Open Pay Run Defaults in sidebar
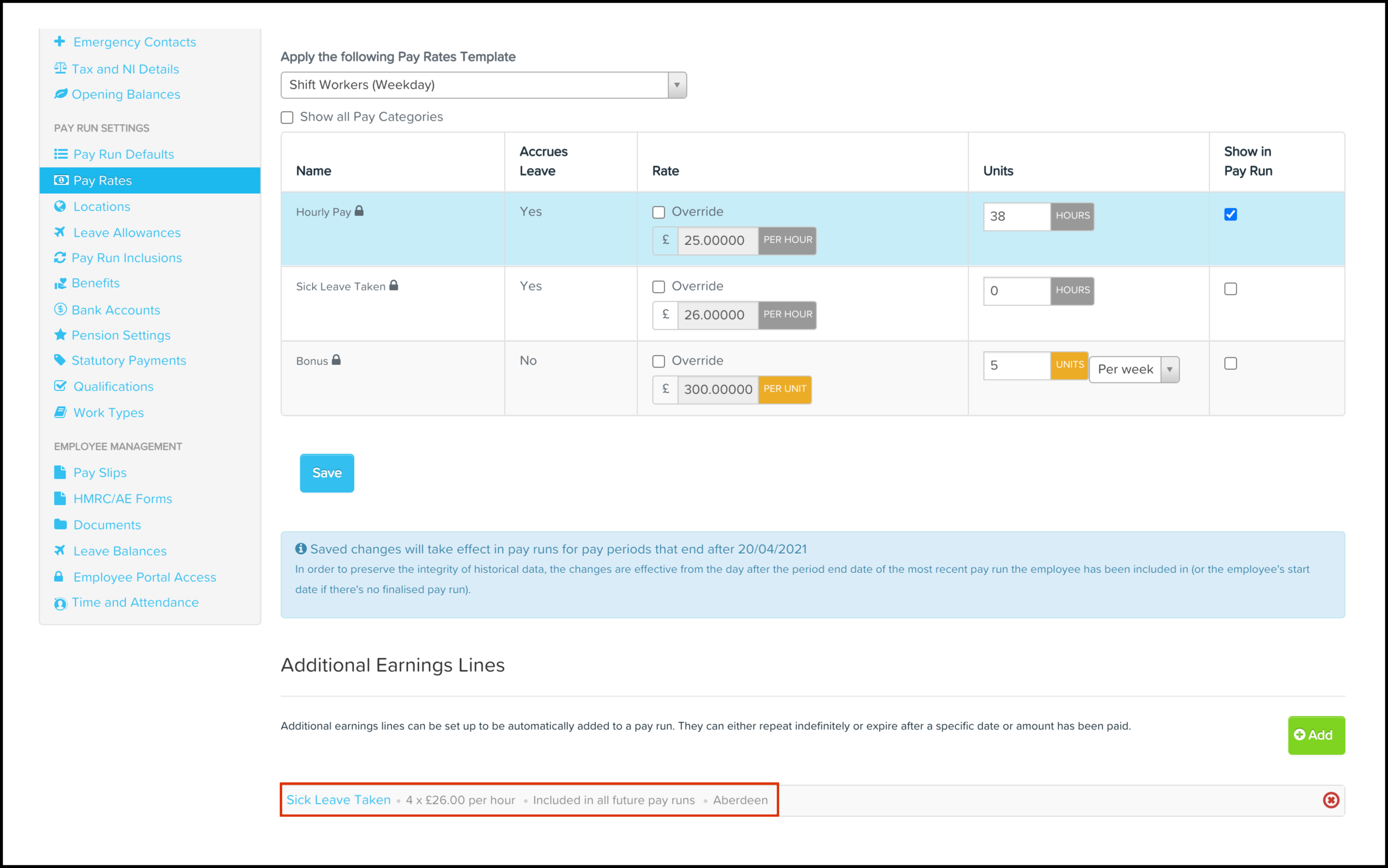Image resolution: width=1388 pixels, height=868 pixels. coord(123,154)
